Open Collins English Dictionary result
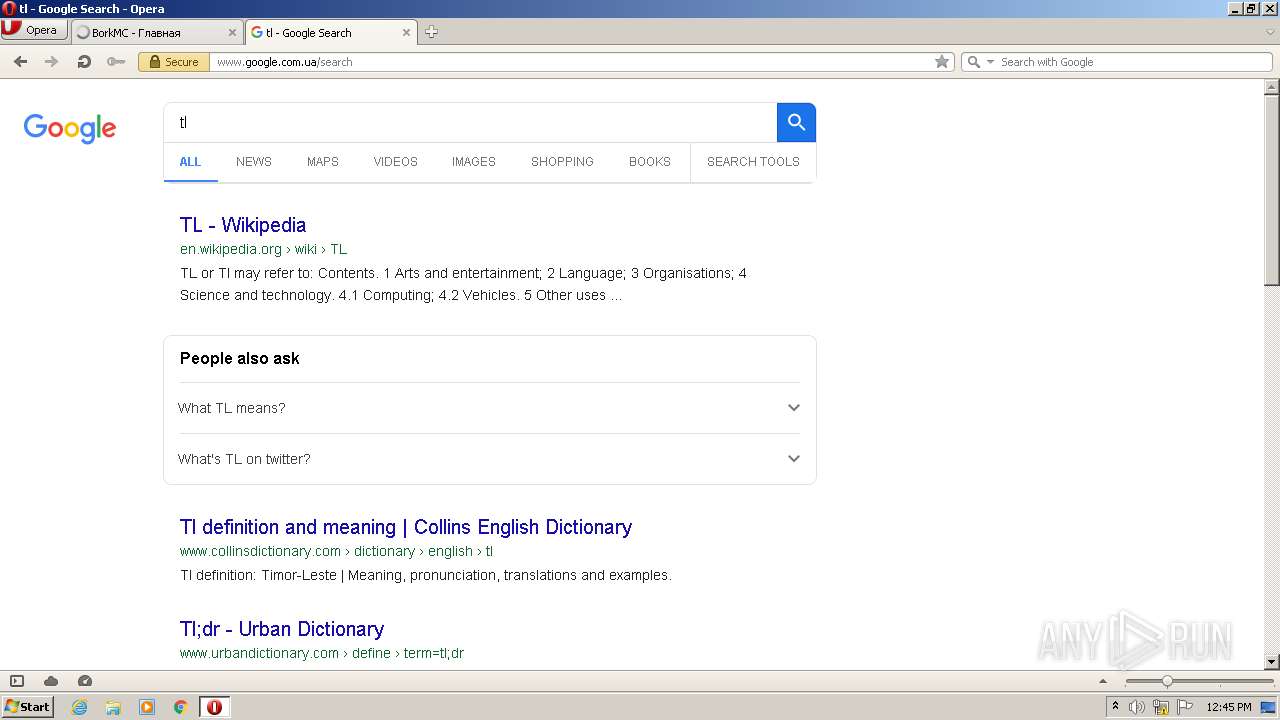This screenshot has width=1280, height=720. (406, 527)
